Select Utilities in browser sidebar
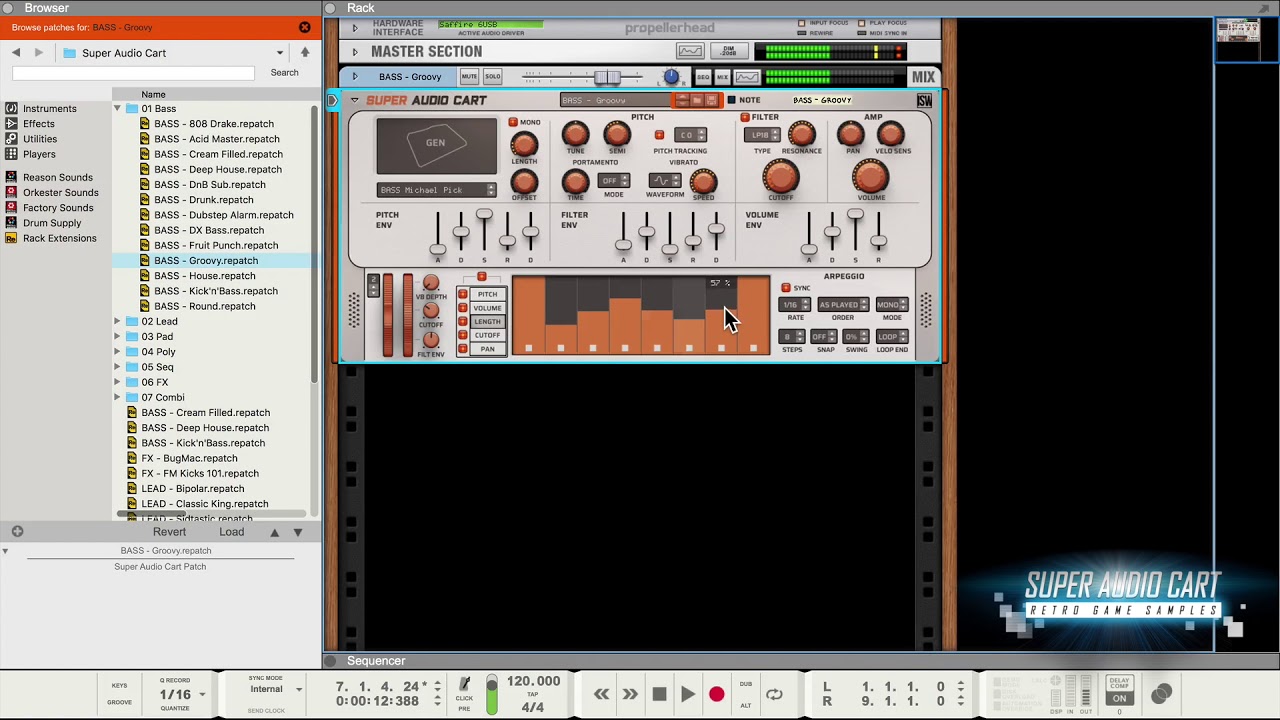Image resolution: width=1280 pixels, height=720 pixels. (40, 139)
